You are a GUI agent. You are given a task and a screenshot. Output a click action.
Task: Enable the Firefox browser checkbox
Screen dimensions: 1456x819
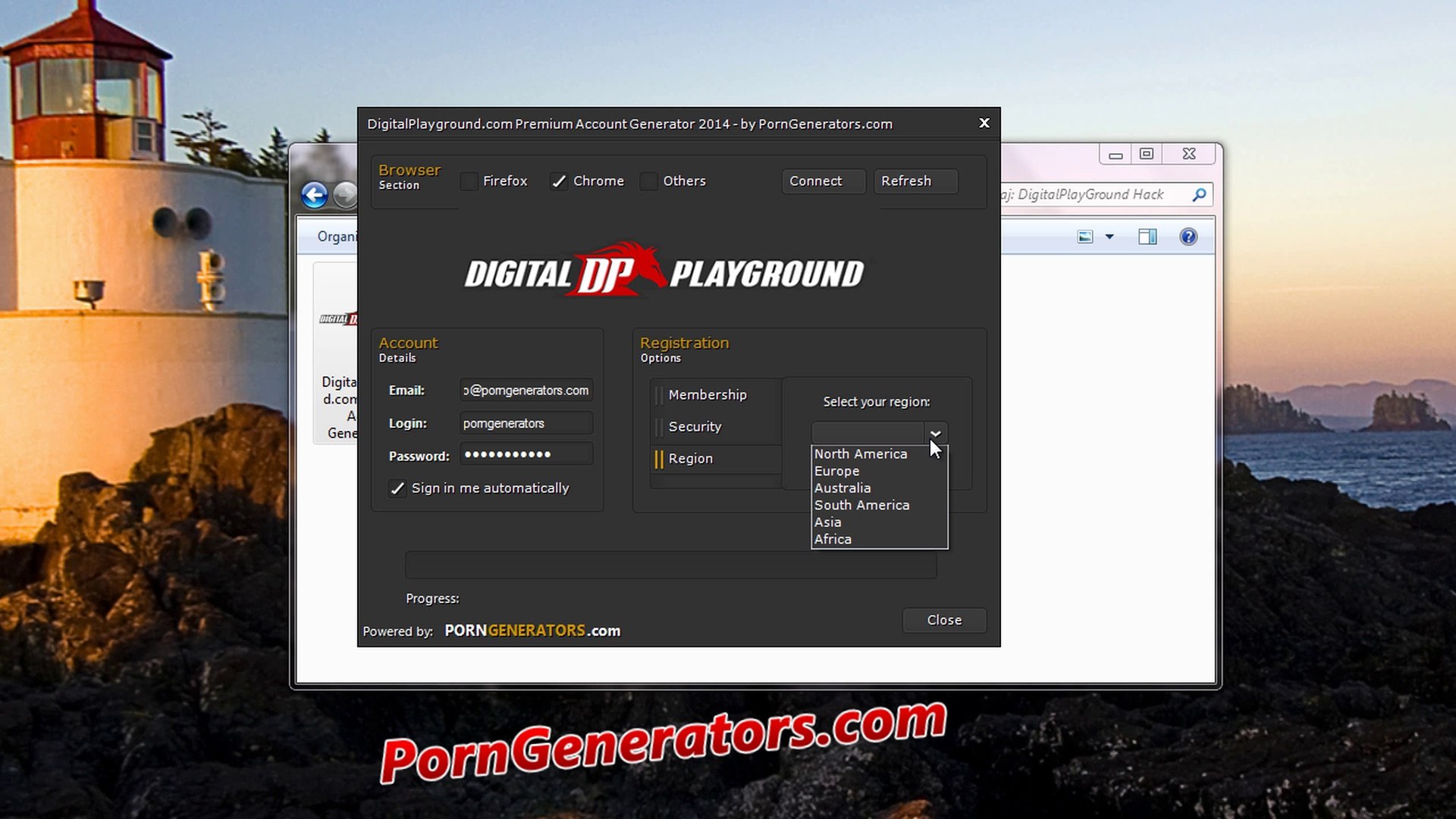tap(469, 181)
